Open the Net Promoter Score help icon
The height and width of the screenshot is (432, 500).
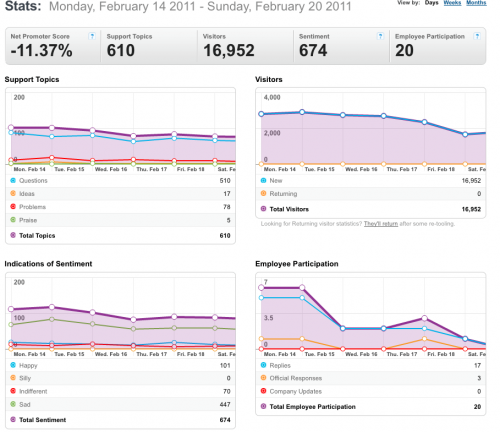pyautogui.click(x=92, y=36)
